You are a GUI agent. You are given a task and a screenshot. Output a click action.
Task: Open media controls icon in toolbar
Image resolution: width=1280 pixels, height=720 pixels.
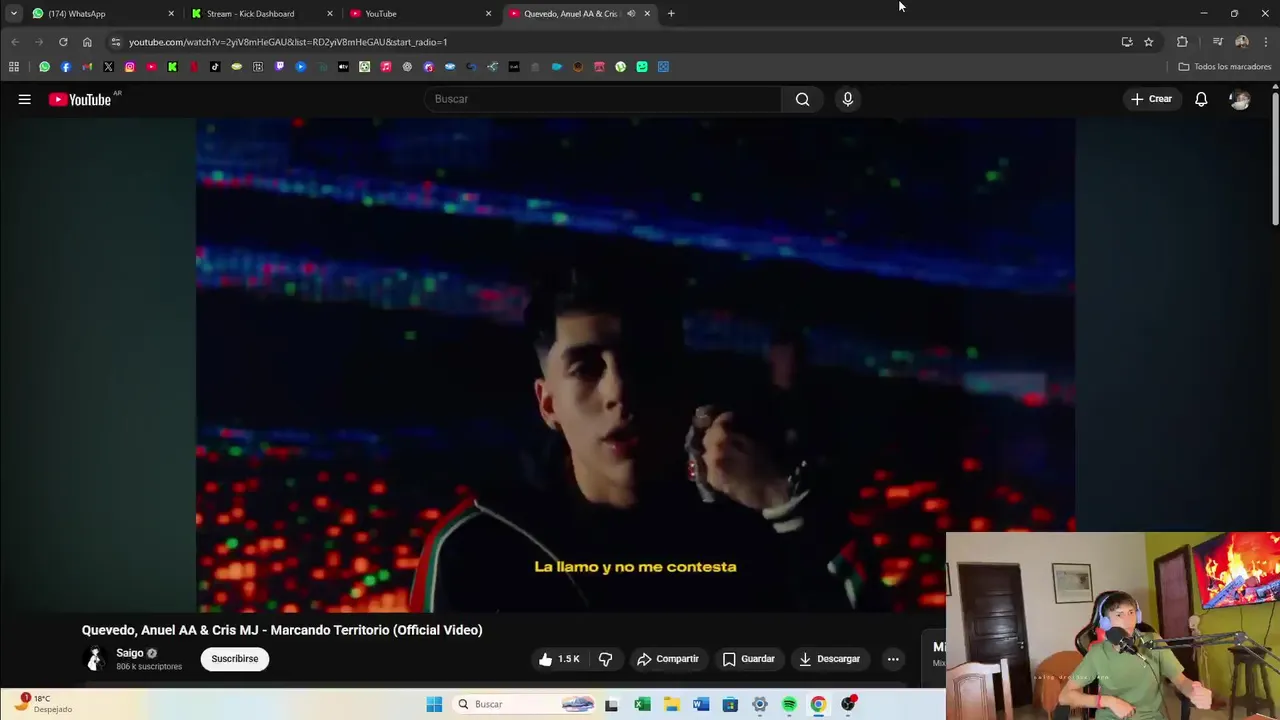(1217, 42)
